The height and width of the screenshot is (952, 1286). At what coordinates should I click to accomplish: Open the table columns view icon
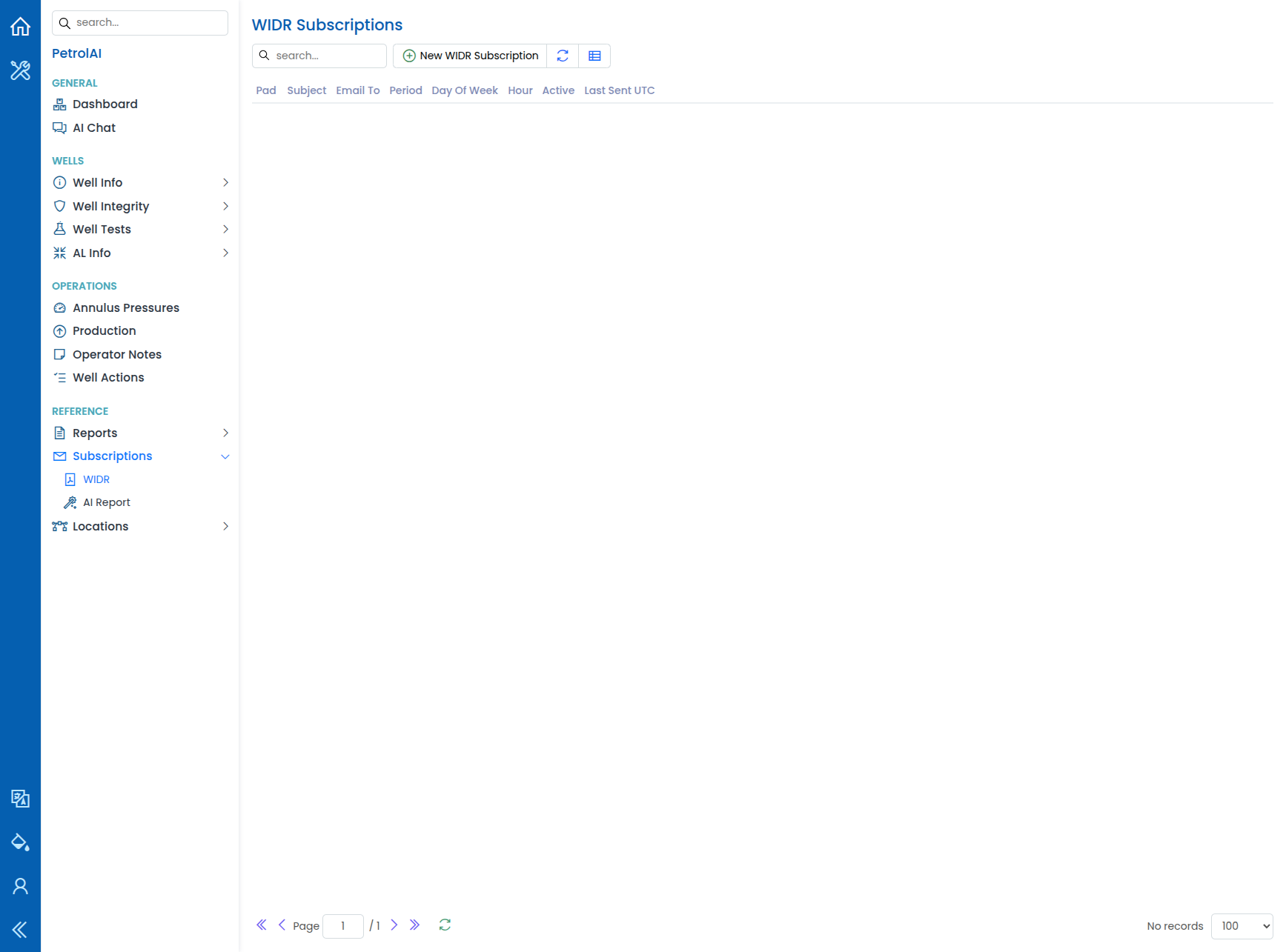coord(594,56)
